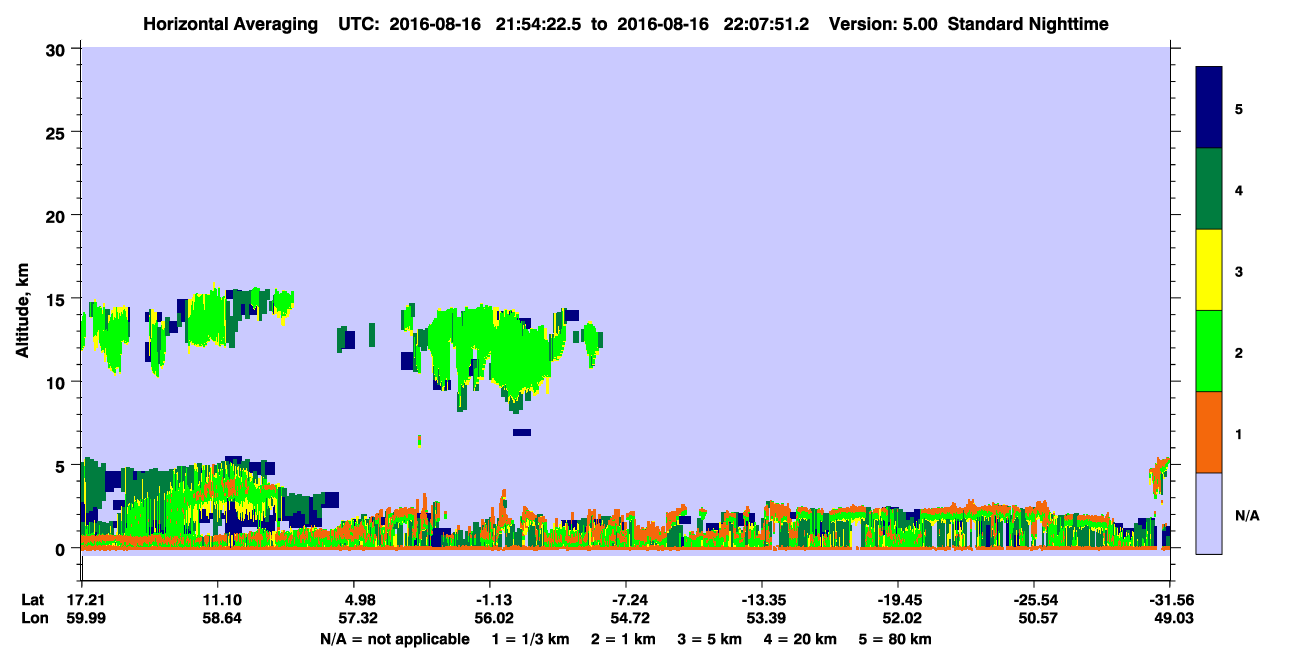Click the y-axis tick label 10
Image resolution: width=1300 pixels, height=667 pixels.
click(x=58, y=382)
